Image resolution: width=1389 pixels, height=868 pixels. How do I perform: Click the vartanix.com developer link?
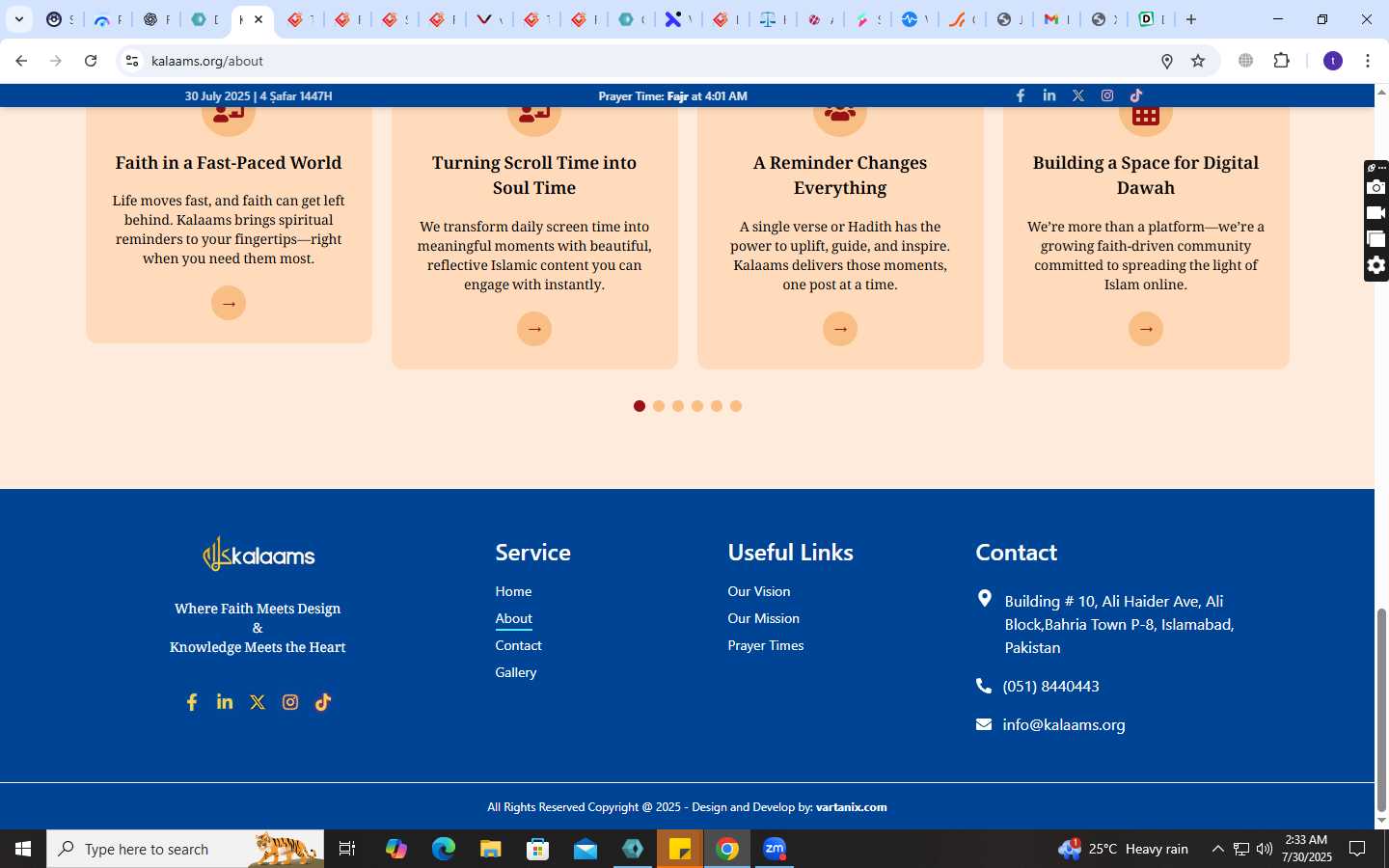point(851,807)
